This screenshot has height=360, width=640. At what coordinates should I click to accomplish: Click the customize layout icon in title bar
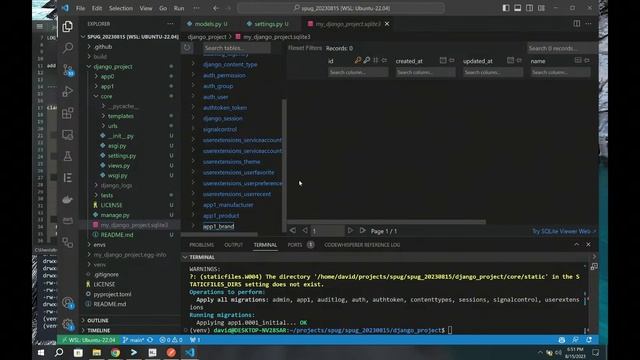coord(541,8)
